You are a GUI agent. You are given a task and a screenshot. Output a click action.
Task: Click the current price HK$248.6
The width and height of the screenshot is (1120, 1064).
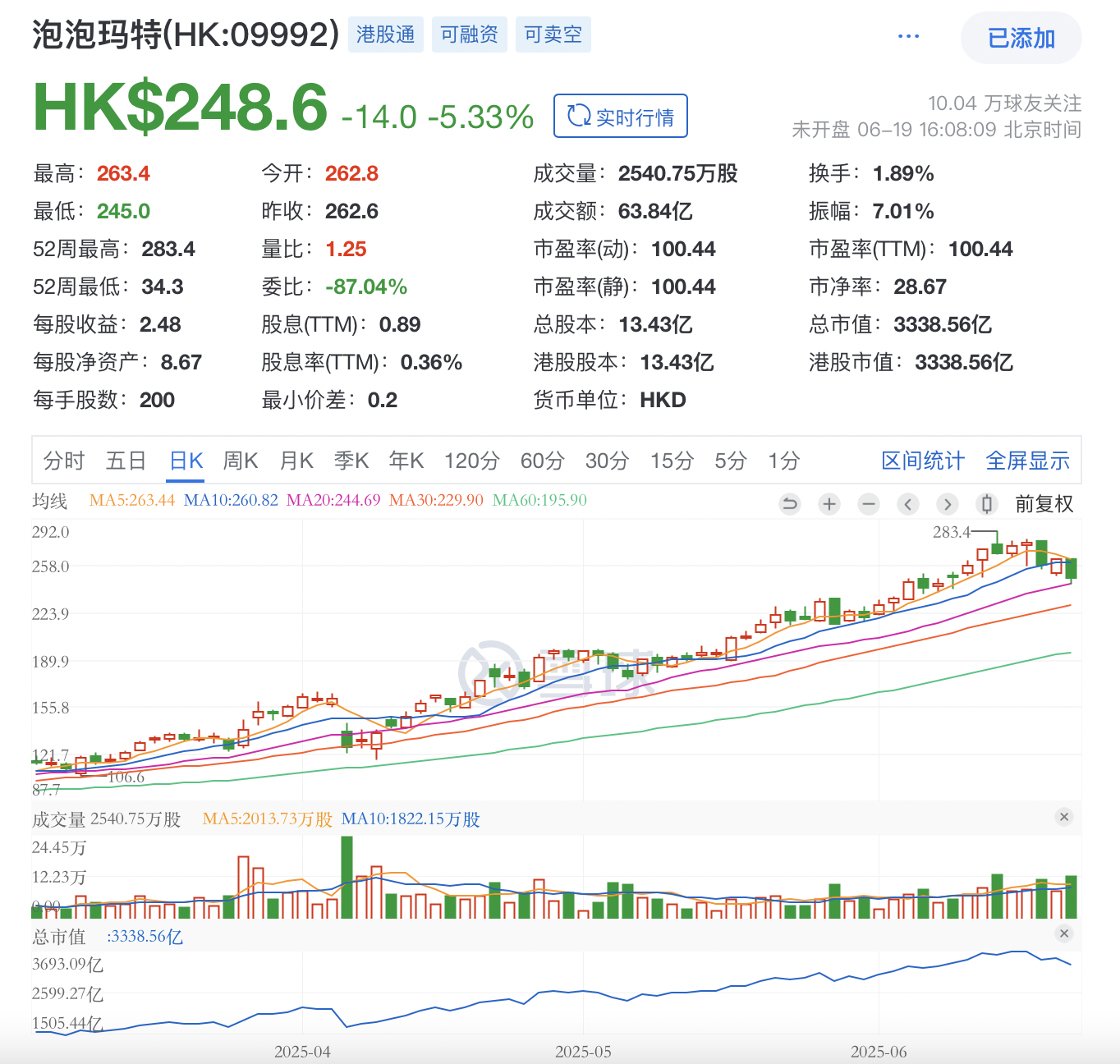pyautogui.click(x=181, y=108)
